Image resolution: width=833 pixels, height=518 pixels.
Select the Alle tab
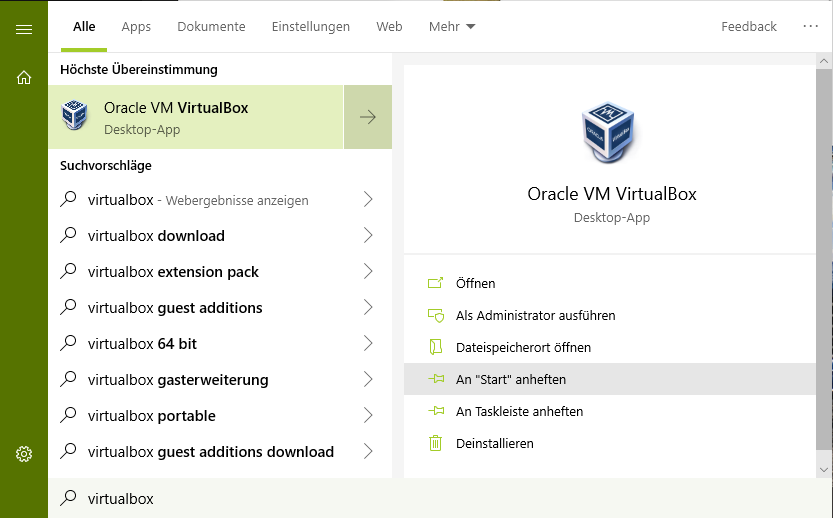pos(84,27)
